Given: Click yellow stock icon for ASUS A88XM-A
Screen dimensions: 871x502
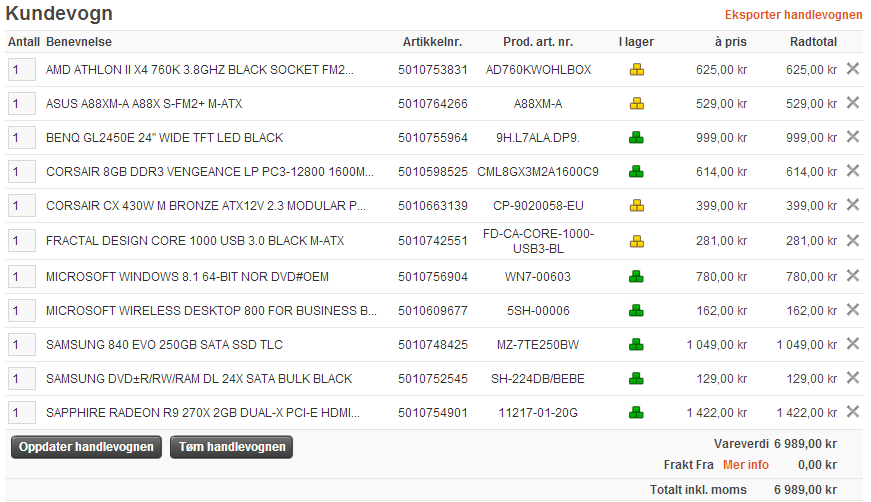Looking at the screenshot, I should click(637, 104).
